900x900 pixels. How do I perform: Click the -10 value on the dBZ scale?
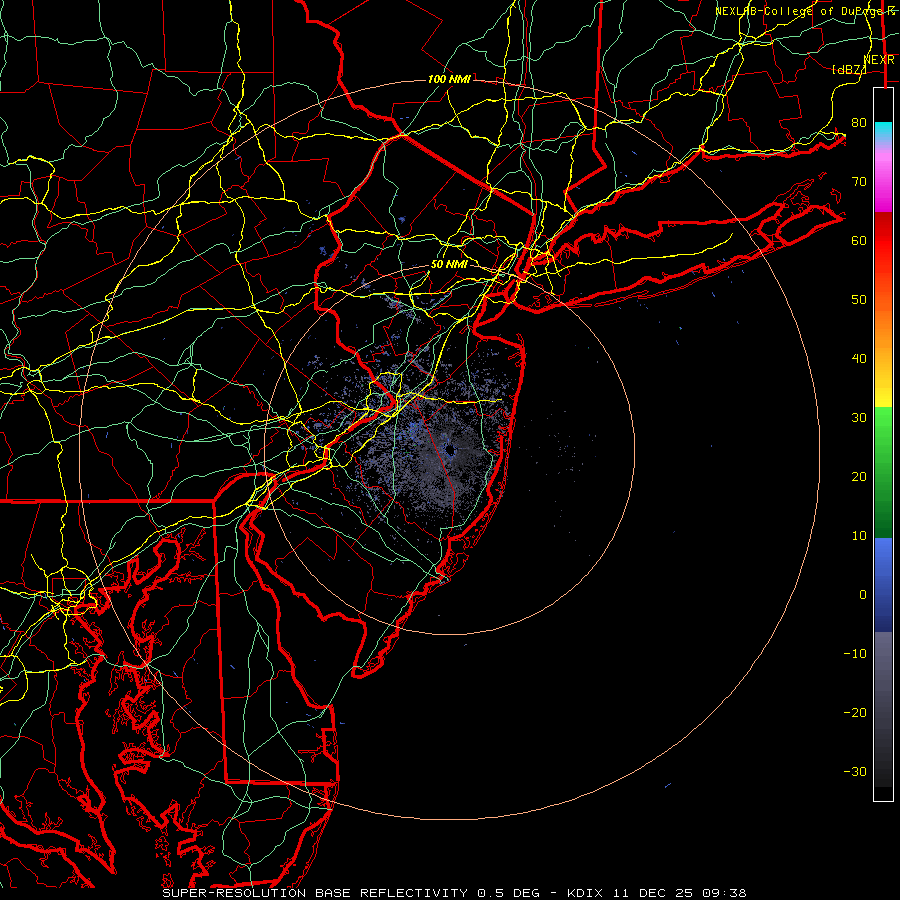click(855, 654)
